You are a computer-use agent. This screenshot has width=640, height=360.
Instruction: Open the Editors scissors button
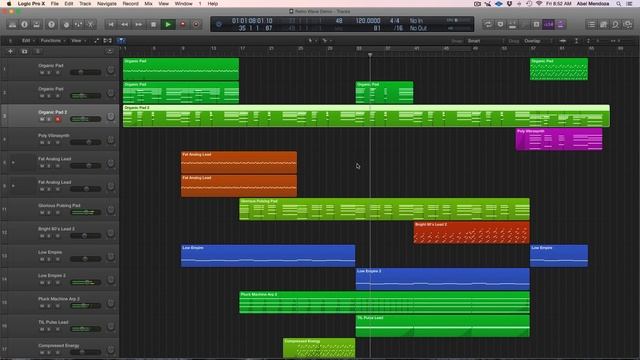tap(90, 24)
